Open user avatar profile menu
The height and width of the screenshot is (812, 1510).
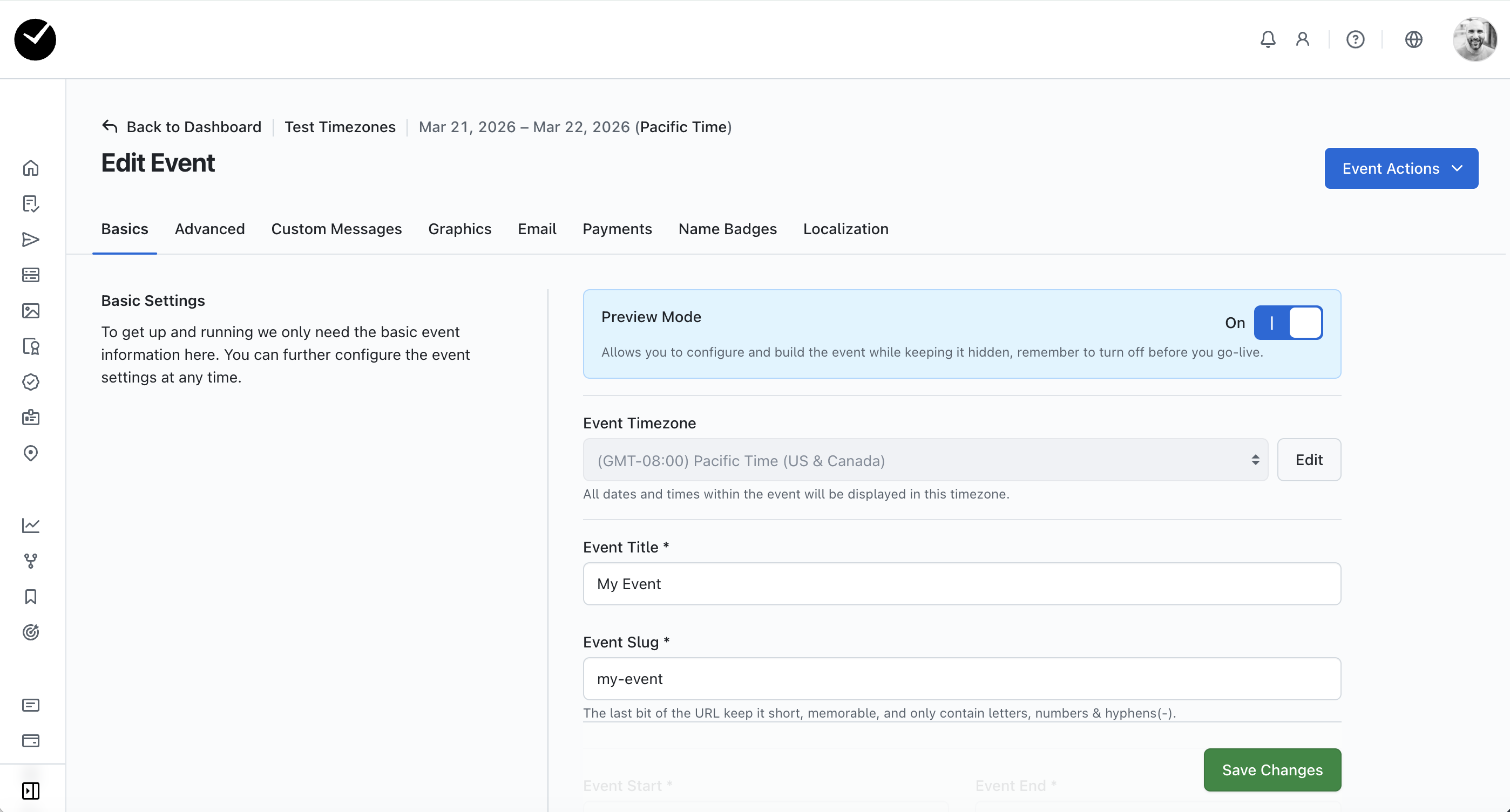(1474, 39)
